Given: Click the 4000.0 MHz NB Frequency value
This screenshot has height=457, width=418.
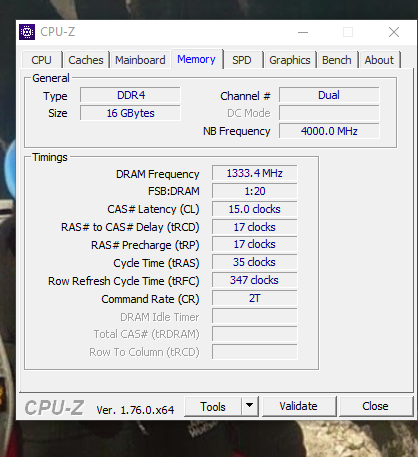Looking at the screenshot, I should coord(329,131).
